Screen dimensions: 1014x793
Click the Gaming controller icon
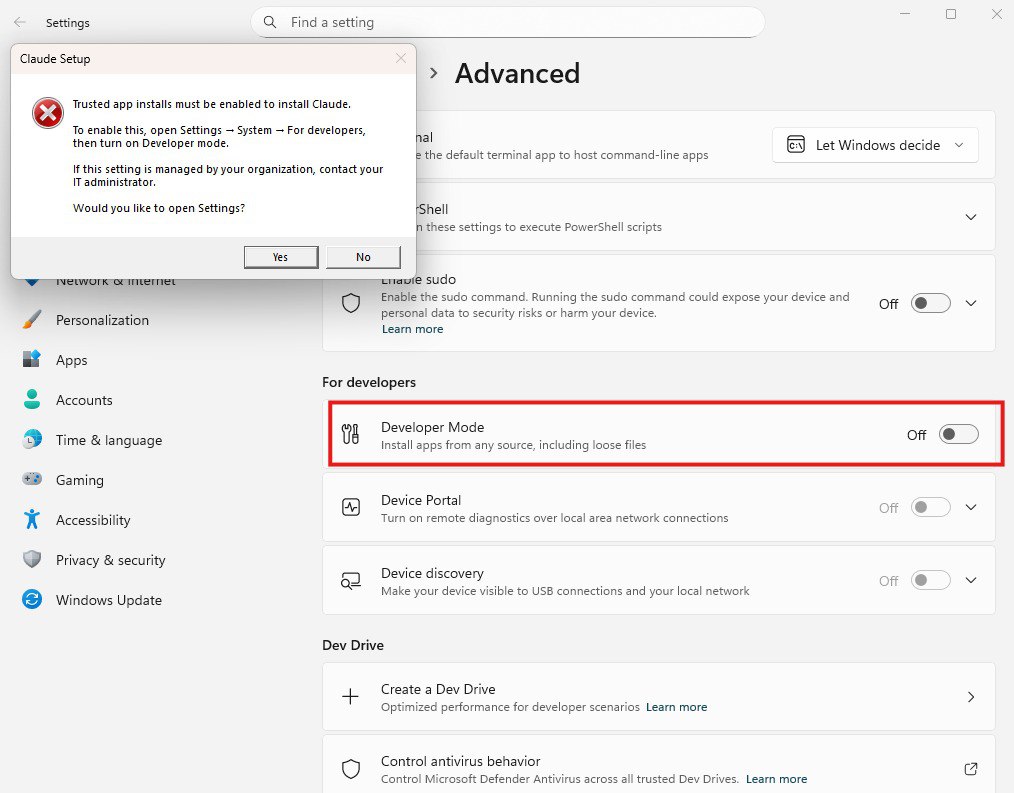click(32, 480)
